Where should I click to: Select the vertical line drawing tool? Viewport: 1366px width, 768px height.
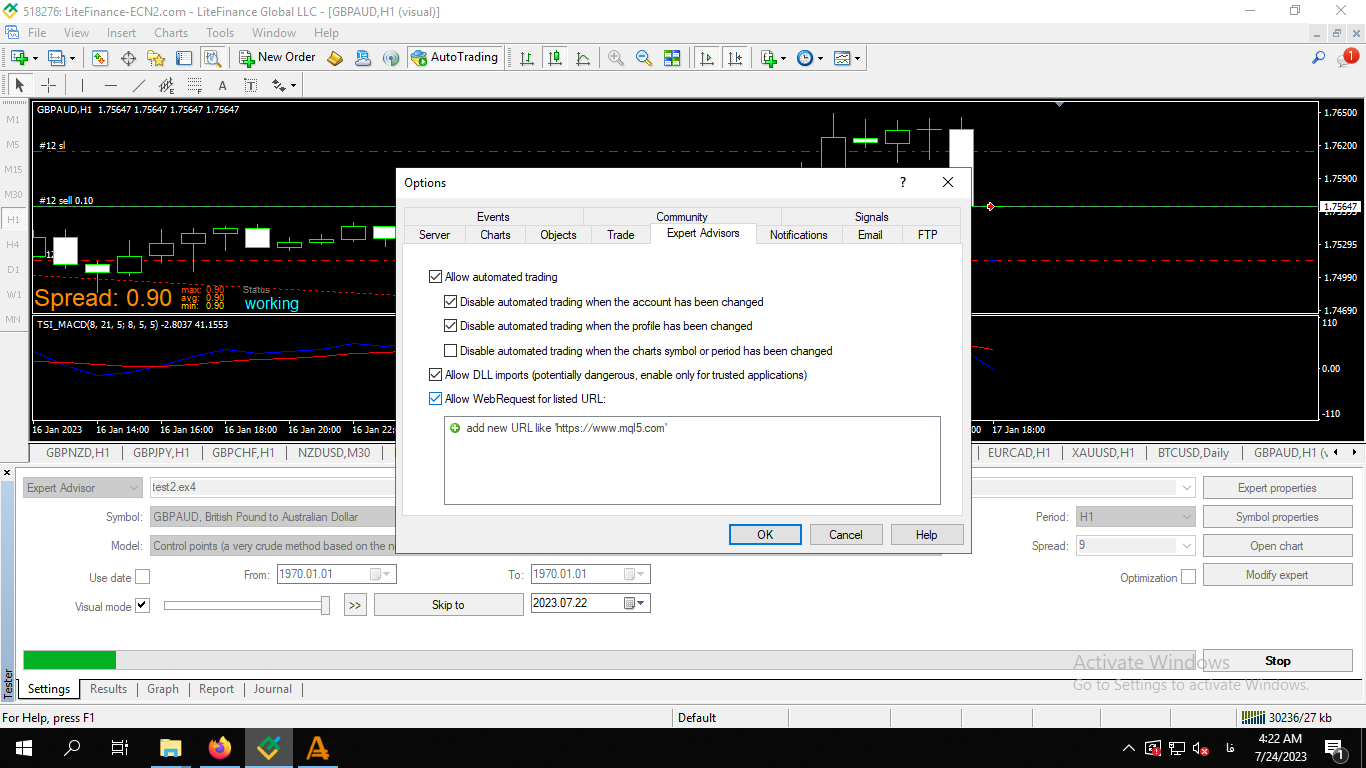pos(82,85)
